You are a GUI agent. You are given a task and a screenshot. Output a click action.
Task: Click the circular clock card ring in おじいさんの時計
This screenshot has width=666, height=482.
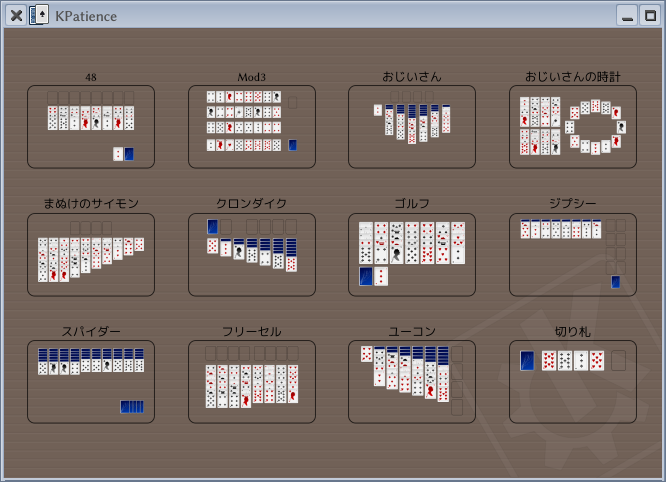pyautogui.click(x=595, y=127)
